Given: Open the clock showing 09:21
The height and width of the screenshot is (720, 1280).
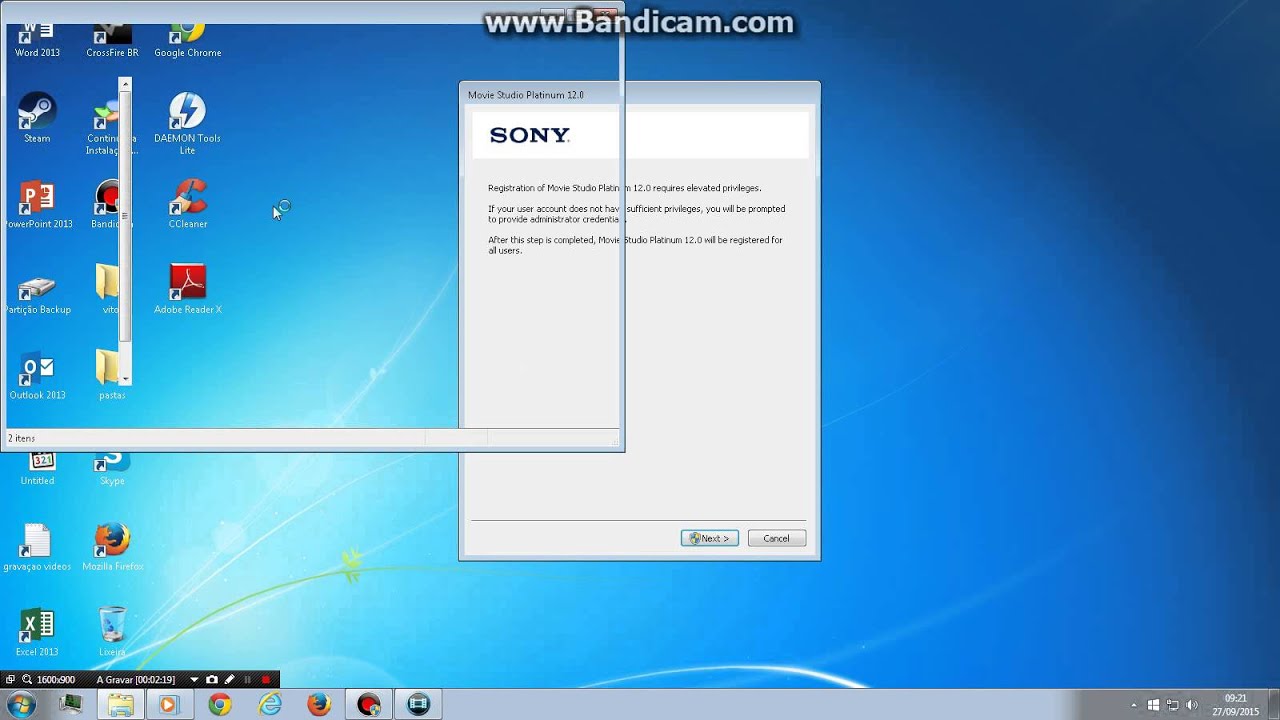Looking at the screenshot, I should (x=1235, y=705).
